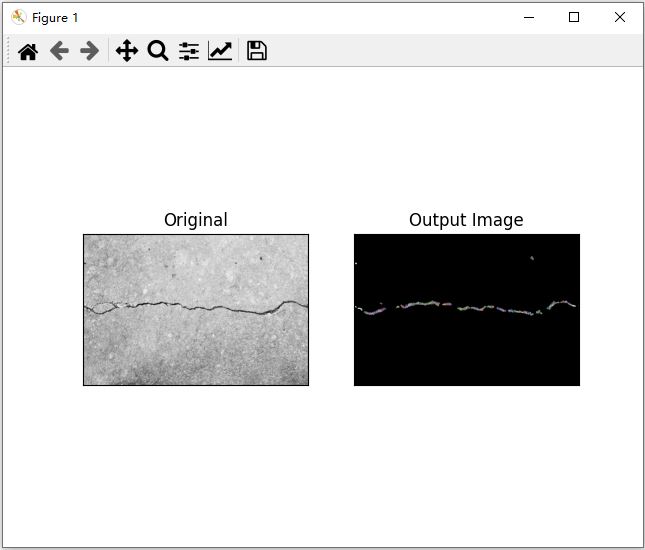Go forward to the next view
645x550 pixels.
90,51
